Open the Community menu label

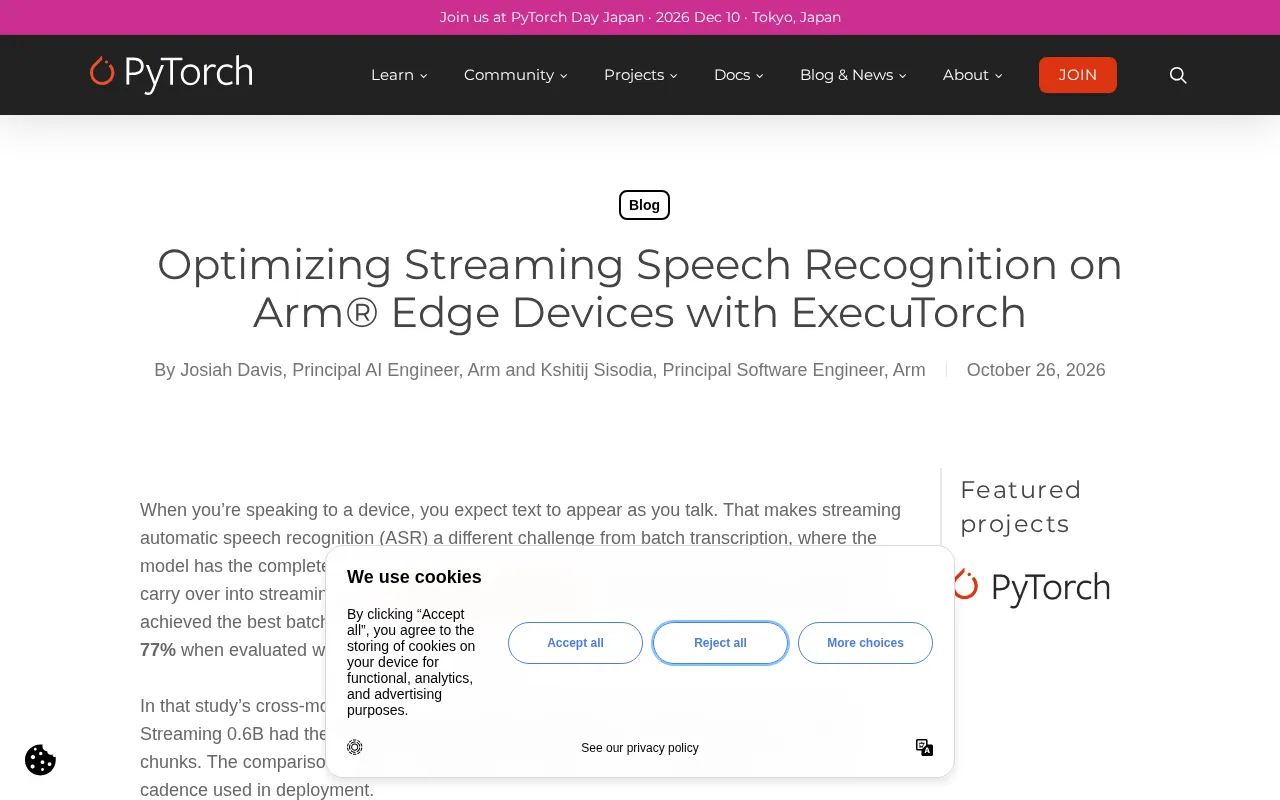click(x=508, y=75)
